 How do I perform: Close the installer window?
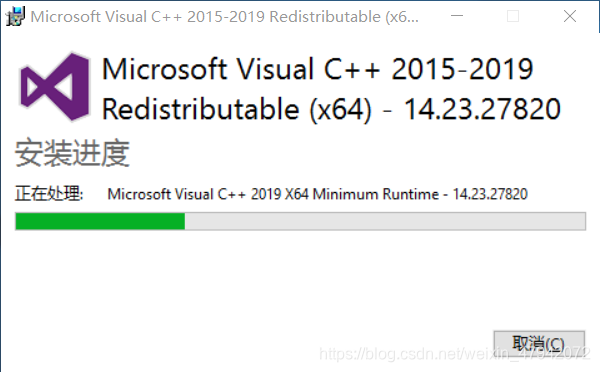click(x=570, y=16)
